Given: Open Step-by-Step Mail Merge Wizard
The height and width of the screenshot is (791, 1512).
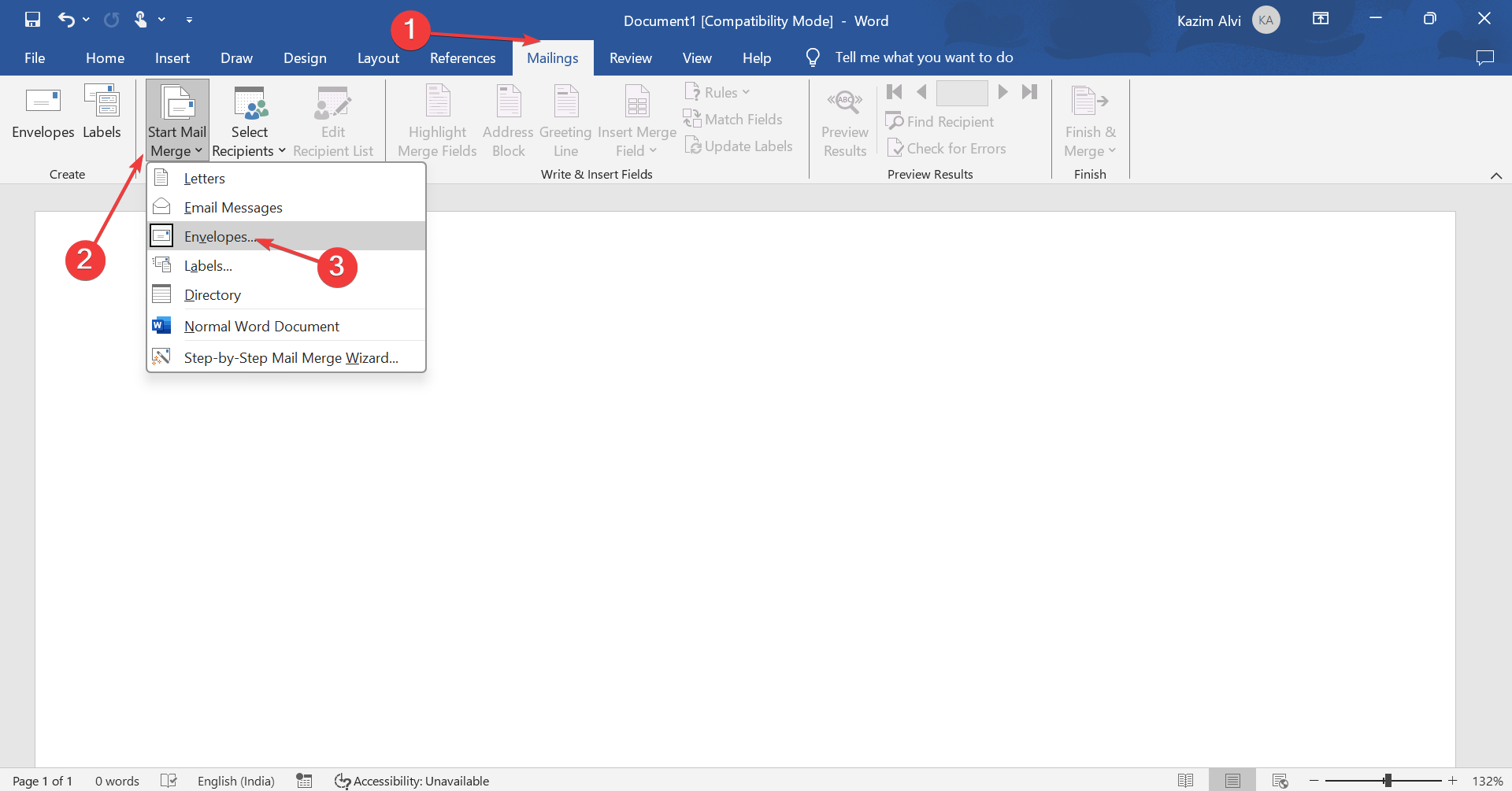Looking at the screenshot, I should pos(286,358).
